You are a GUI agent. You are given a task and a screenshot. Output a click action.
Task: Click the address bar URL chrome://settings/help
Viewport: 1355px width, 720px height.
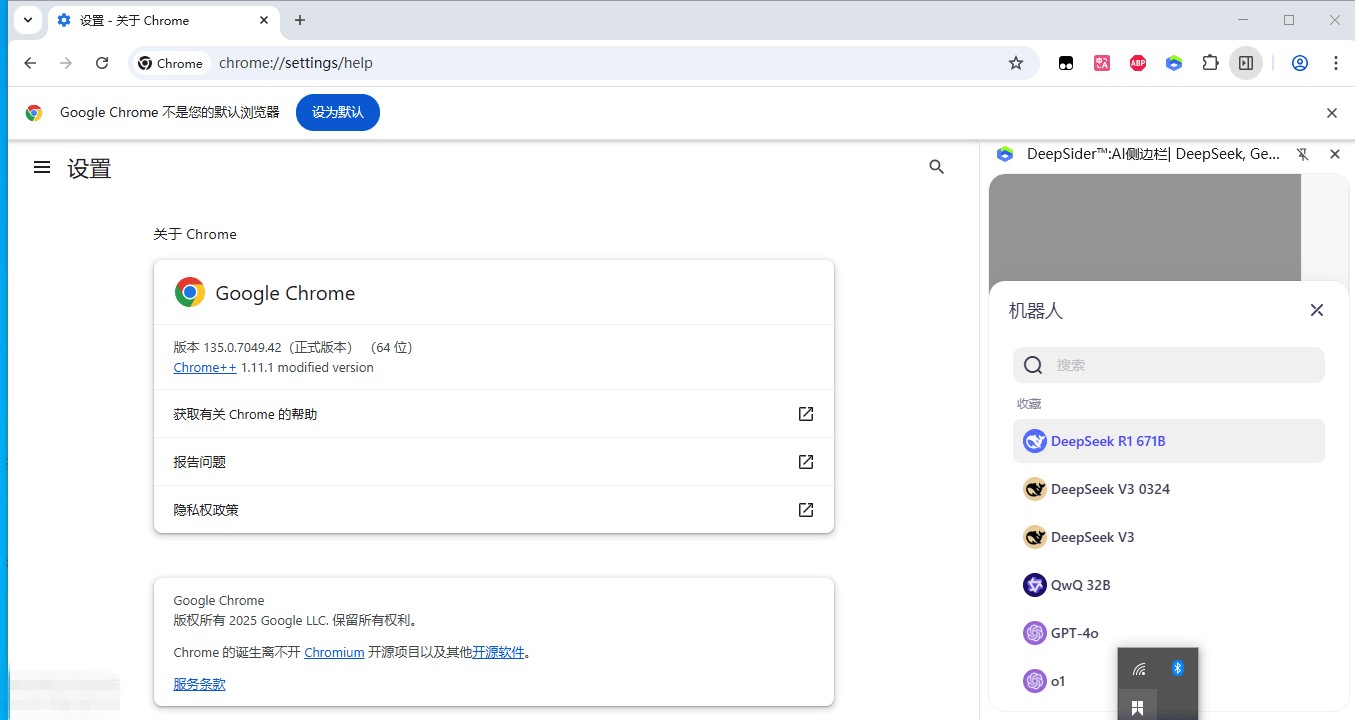click(x=296, y=63)
